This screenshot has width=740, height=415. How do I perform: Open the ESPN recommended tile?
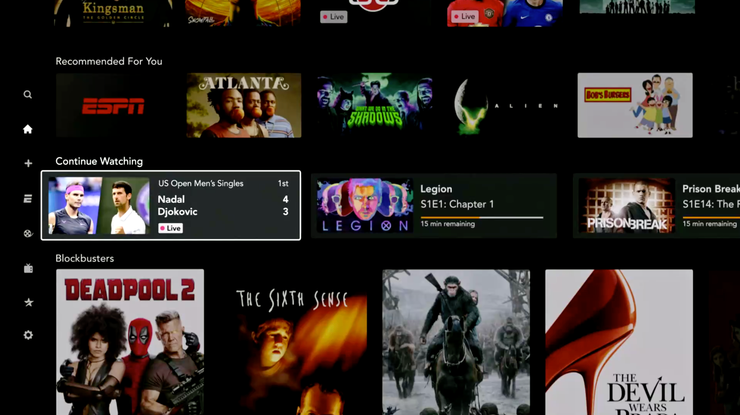tap(112, 105)
